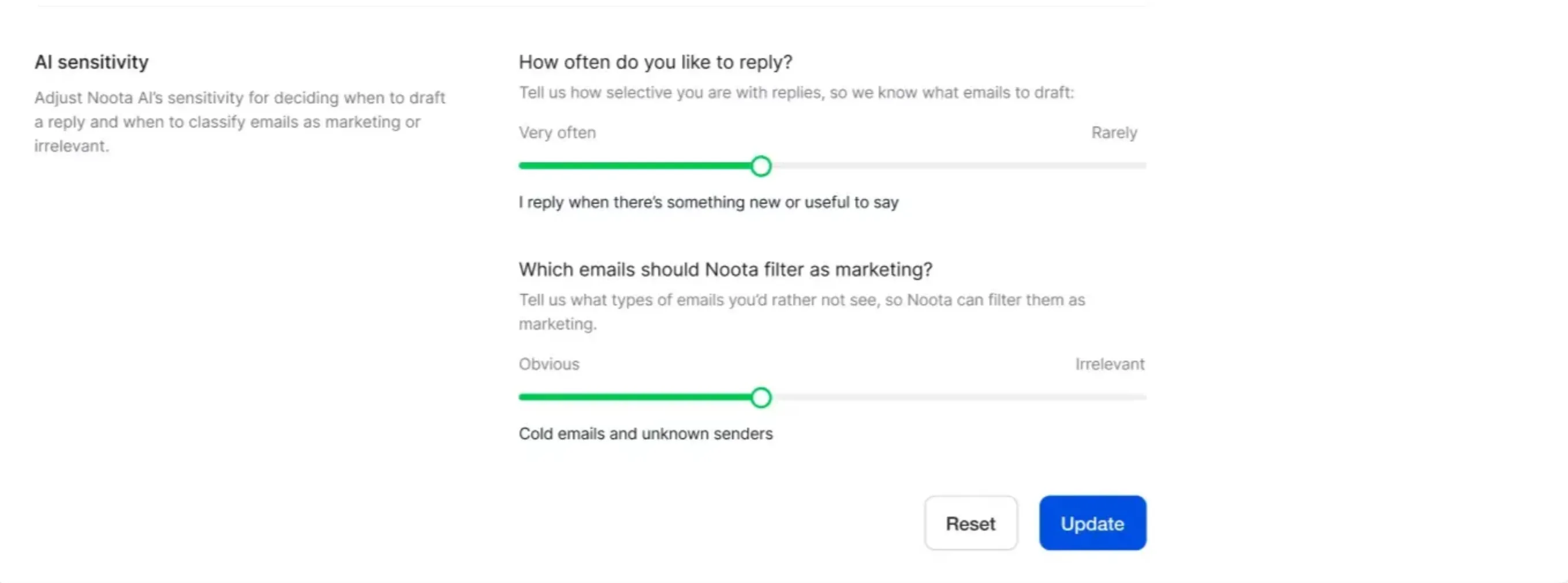Click the green knob on the first slider

pos(761,166)
